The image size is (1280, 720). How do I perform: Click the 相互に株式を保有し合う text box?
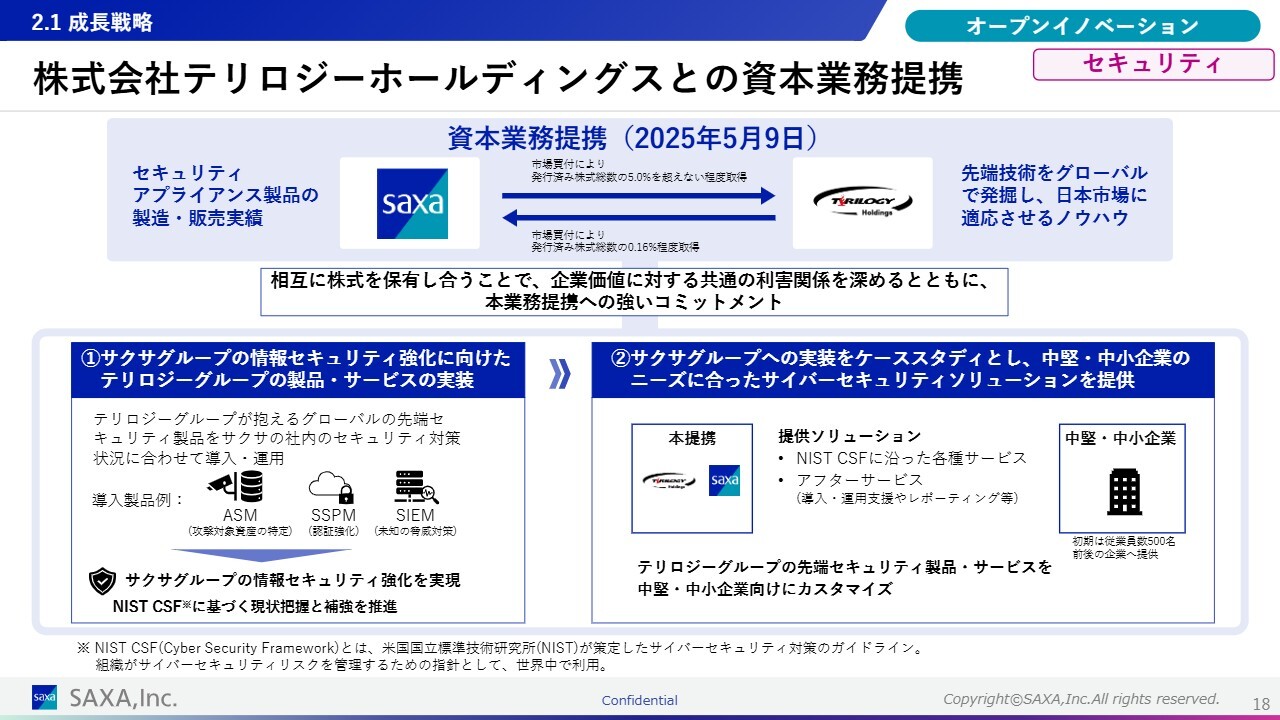click(634, 291)
